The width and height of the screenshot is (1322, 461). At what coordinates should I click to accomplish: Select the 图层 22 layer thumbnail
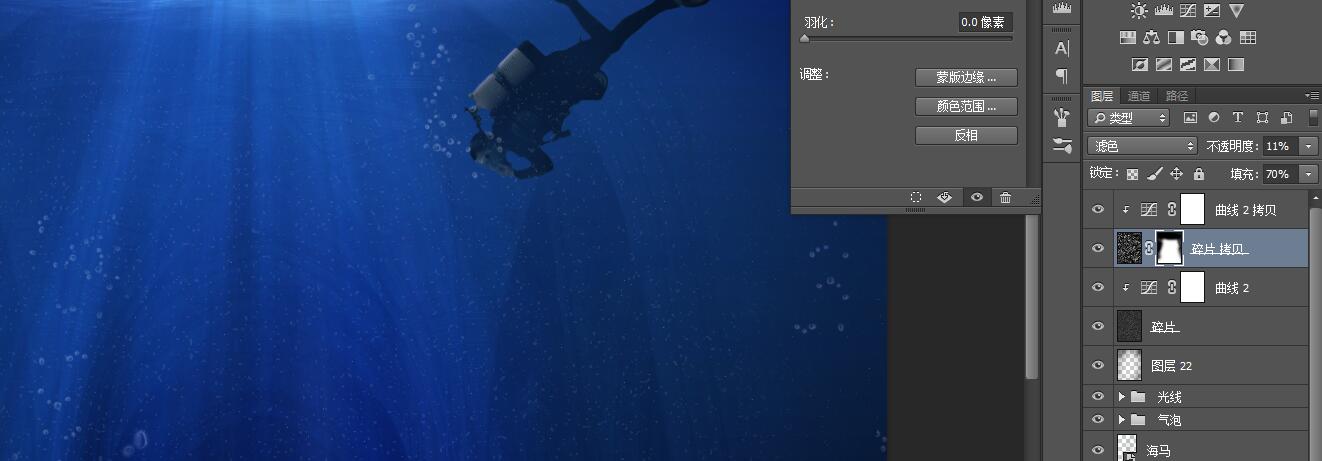pyautogui.click(x=1129, y=365)
